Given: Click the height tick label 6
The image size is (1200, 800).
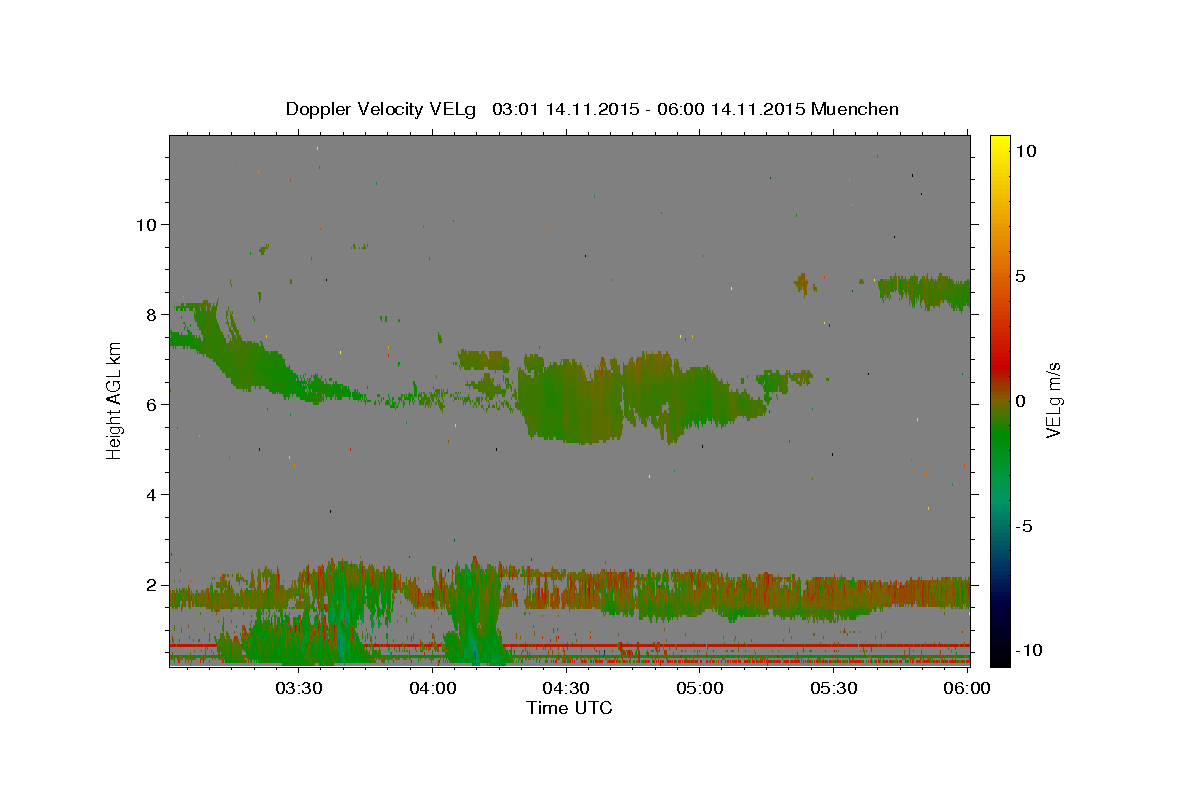Looking at the screenshot, I should 150,404.
